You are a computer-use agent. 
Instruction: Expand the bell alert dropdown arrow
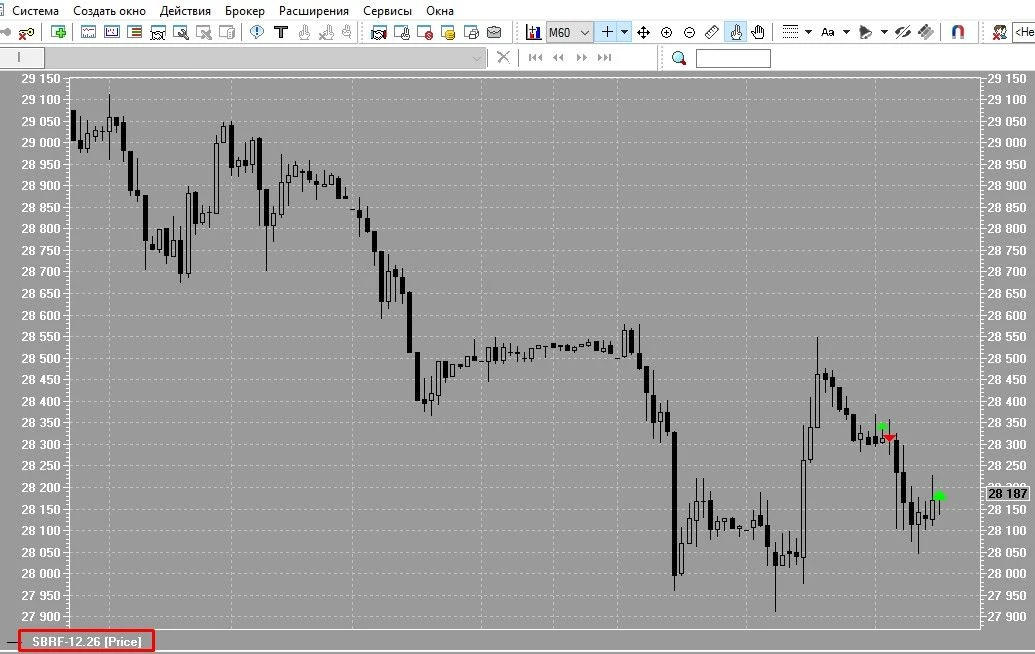point(884,32)
